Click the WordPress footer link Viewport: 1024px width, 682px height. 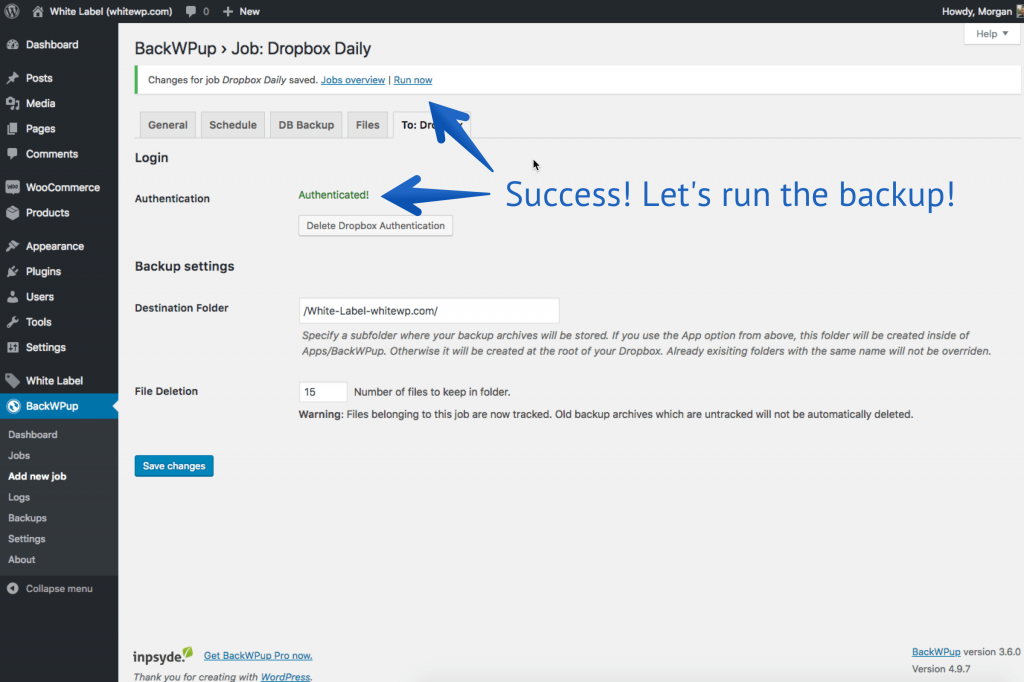(x=285, y=677)
